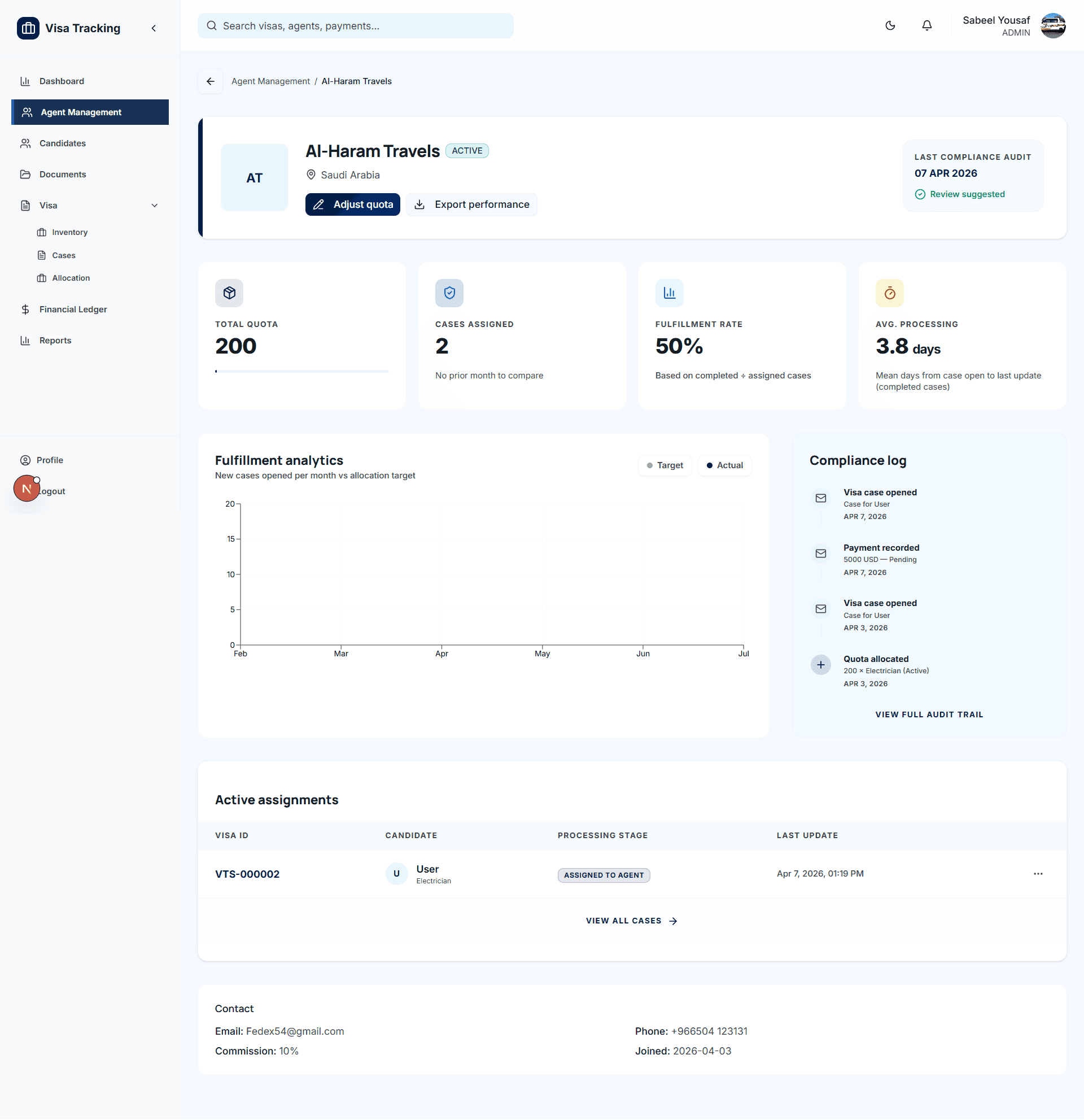The width and height of the screenshot is (1084, 1120).
Task: Open row actions for VTS-000002
Action: point(1038,874)
